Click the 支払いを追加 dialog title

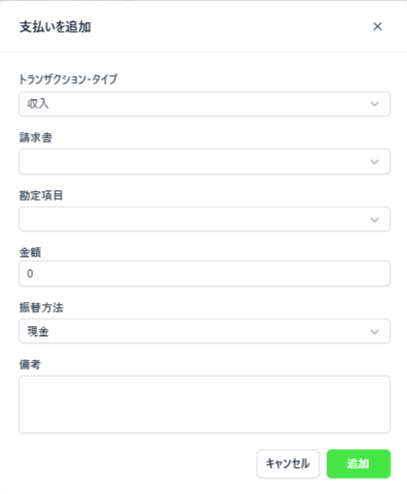click(x=55, y=27)
